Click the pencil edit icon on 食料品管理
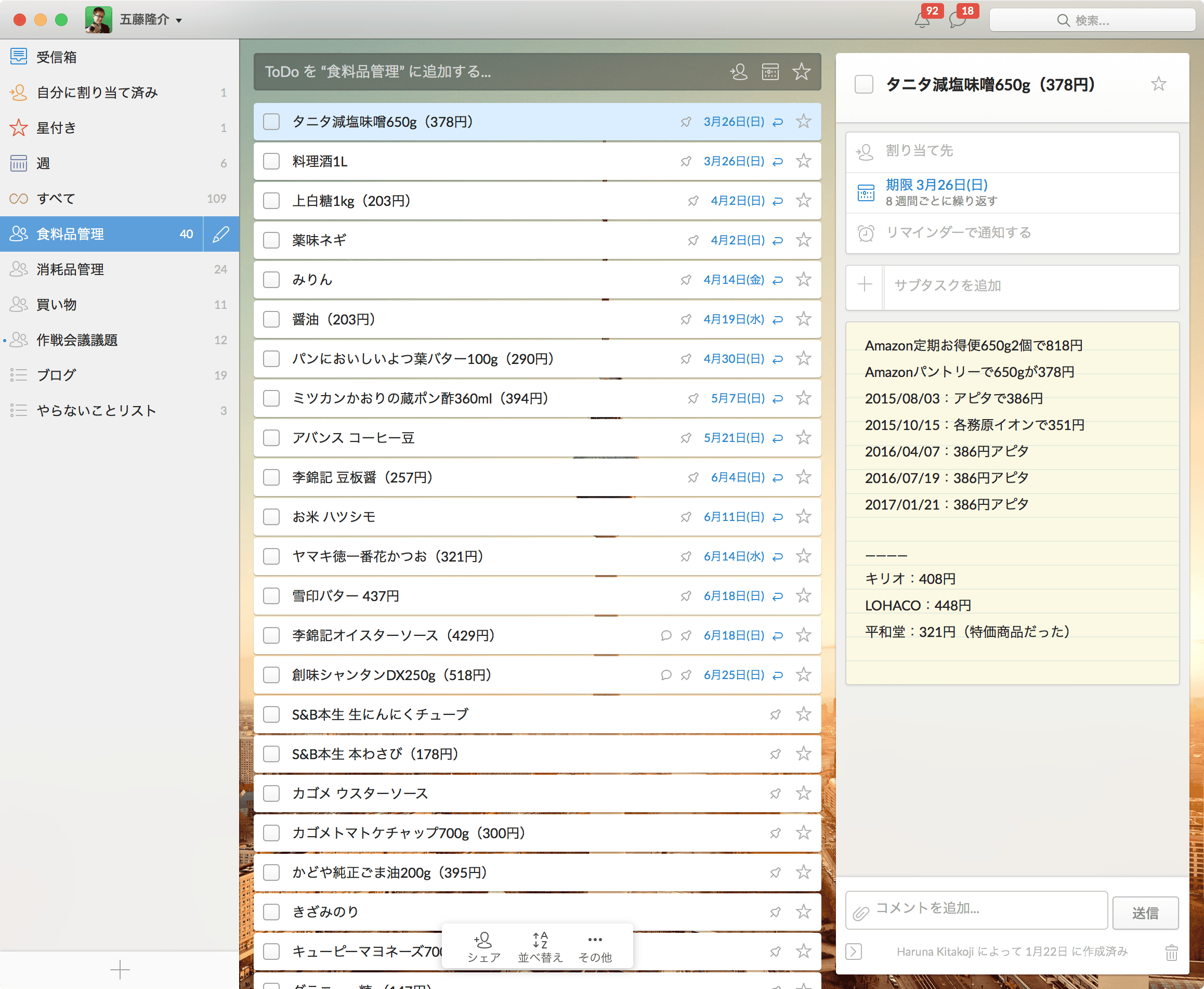The width and height of the screenshot is (1204, 989). [221, 234]
